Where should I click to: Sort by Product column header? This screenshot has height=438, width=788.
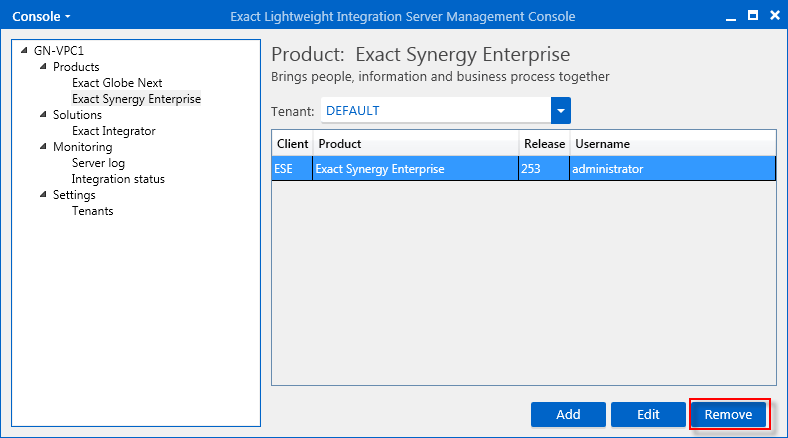(x=416, y=144)
